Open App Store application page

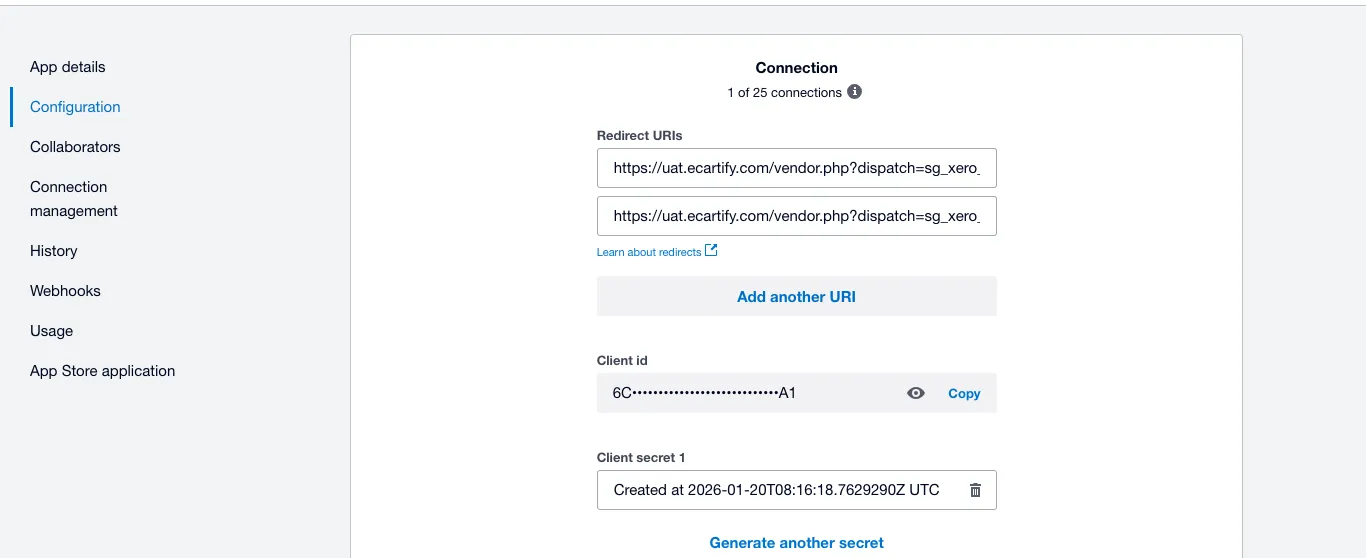[x=102, y=371]
